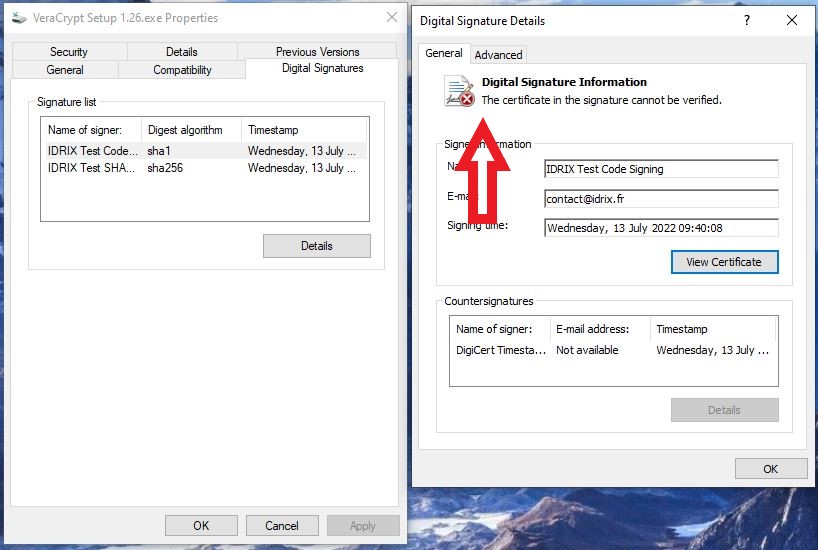
Task: Open the Details tab in Properties
Action: pyautogui.click(x=181, y=52)
